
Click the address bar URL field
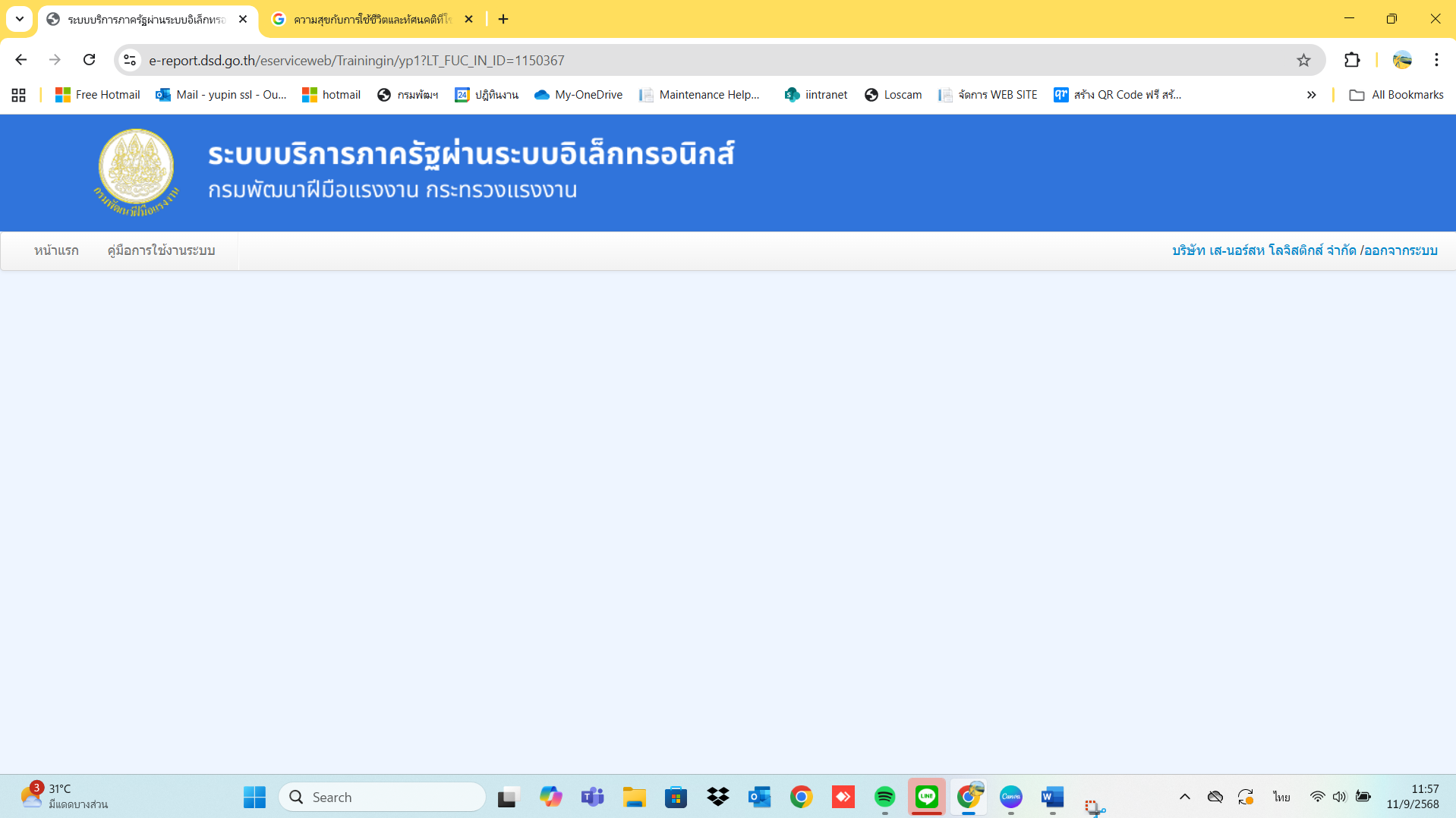pos(714,61)
